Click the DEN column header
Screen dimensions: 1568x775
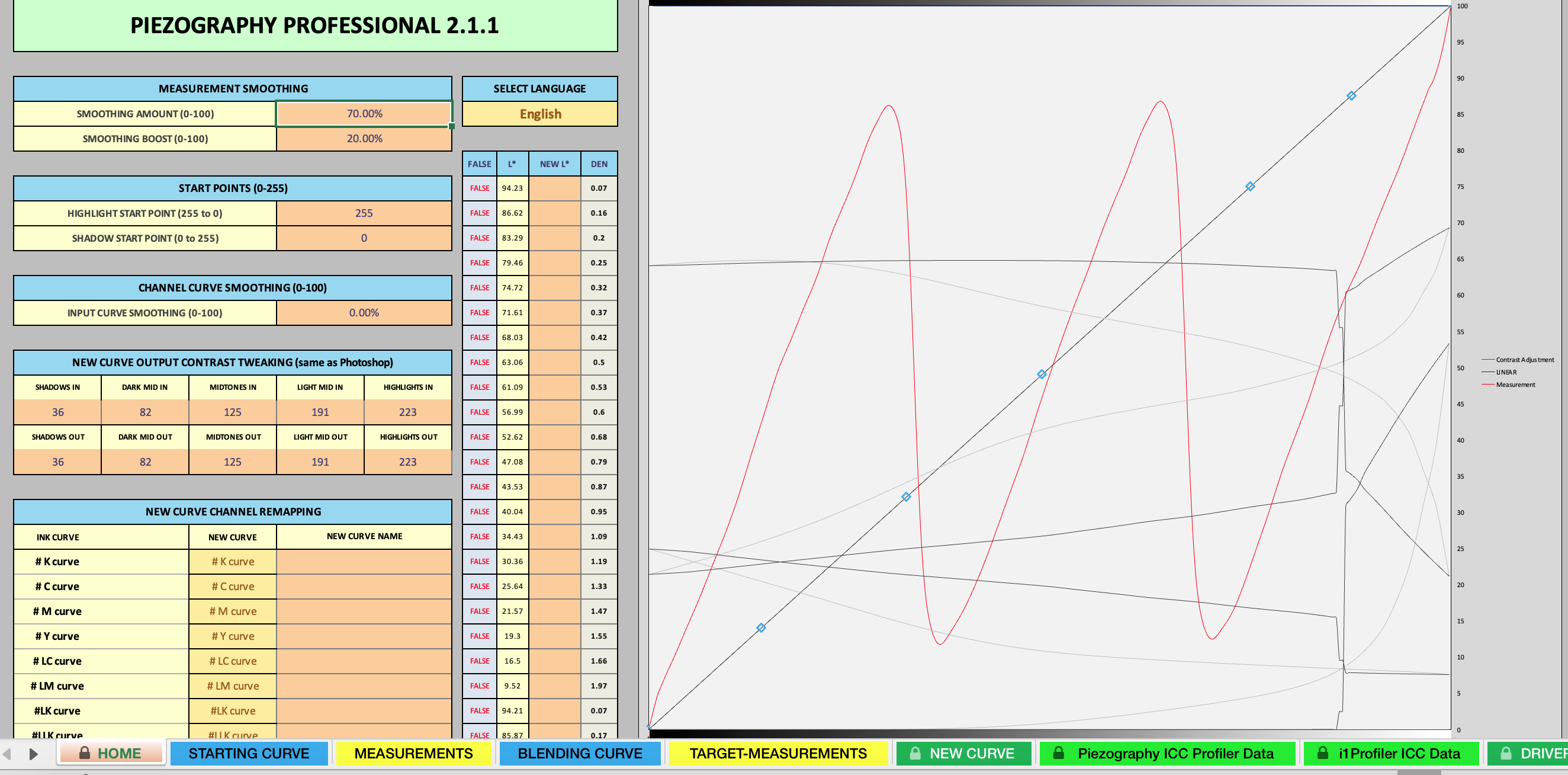599,164
